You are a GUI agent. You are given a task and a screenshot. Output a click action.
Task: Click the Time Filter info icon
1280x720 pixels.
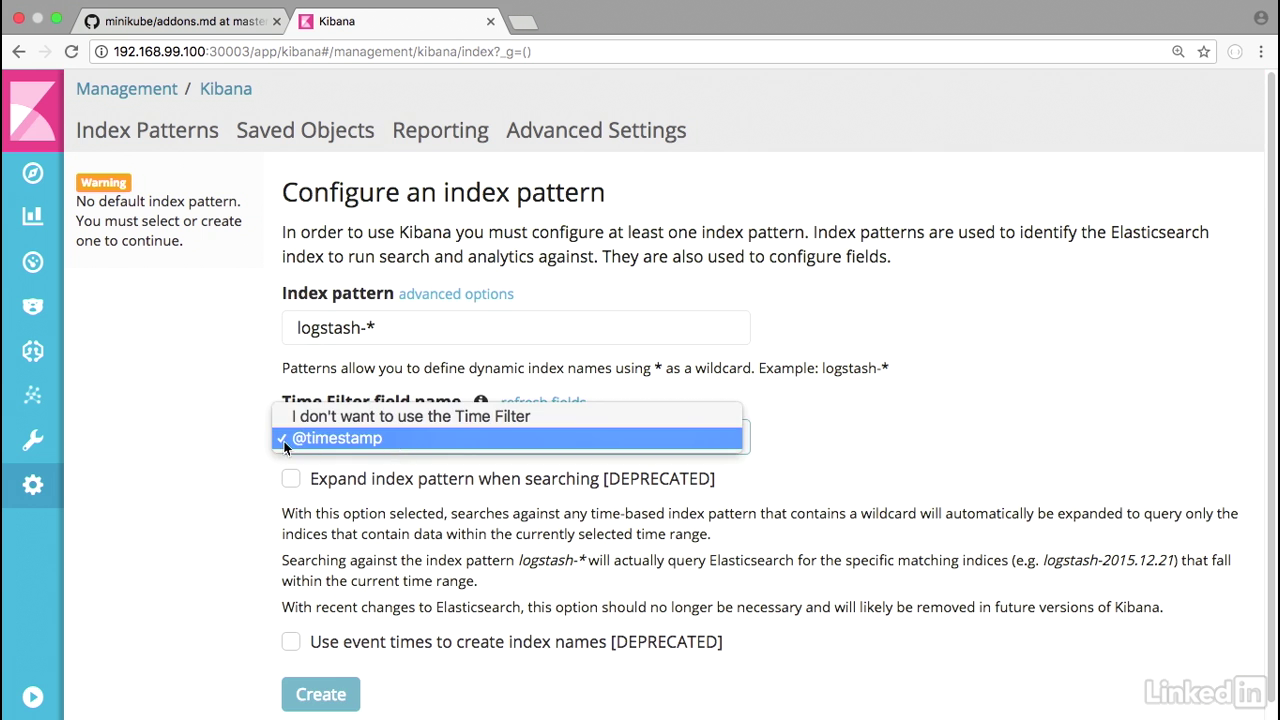click(x=481, y=401)
